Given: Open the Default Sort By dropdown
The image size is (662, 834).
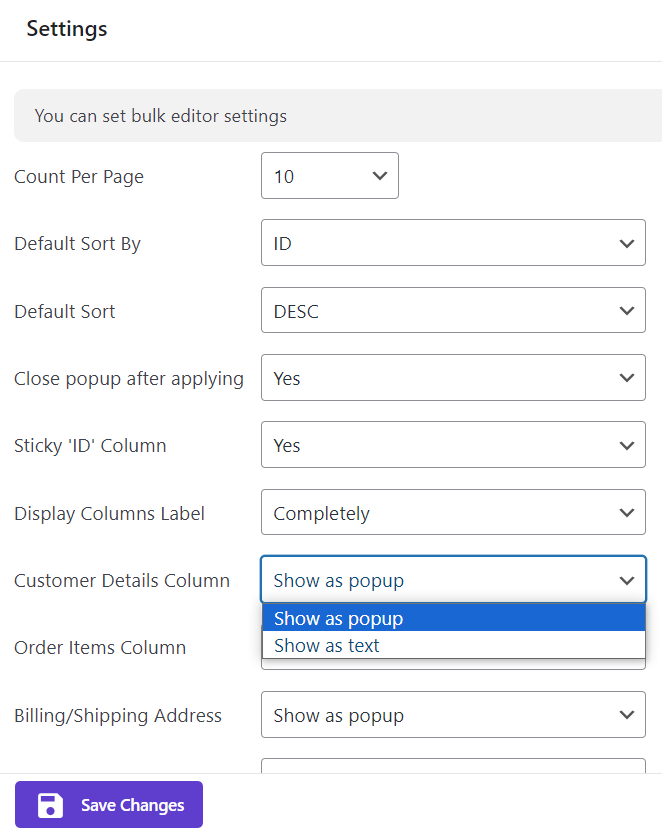Looking at the screenshot, I should pos(452,244).
